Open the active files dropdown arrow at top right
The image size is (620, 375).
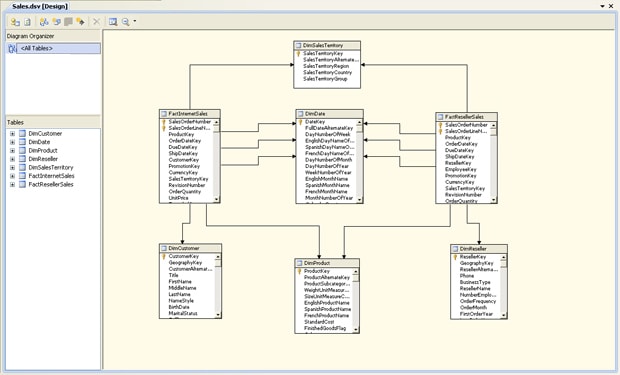[603, 6]
